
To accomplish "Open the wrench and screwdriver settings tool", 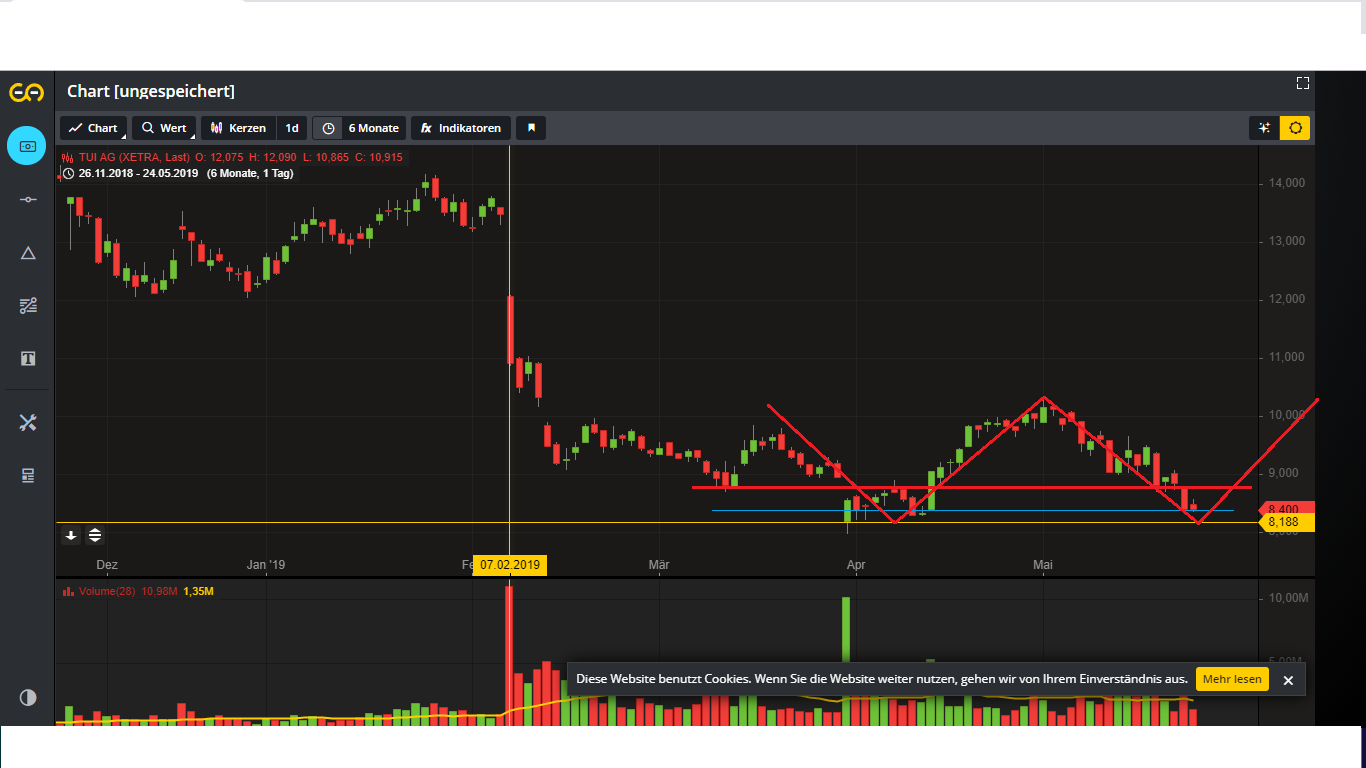I will [x=28, y=422].
